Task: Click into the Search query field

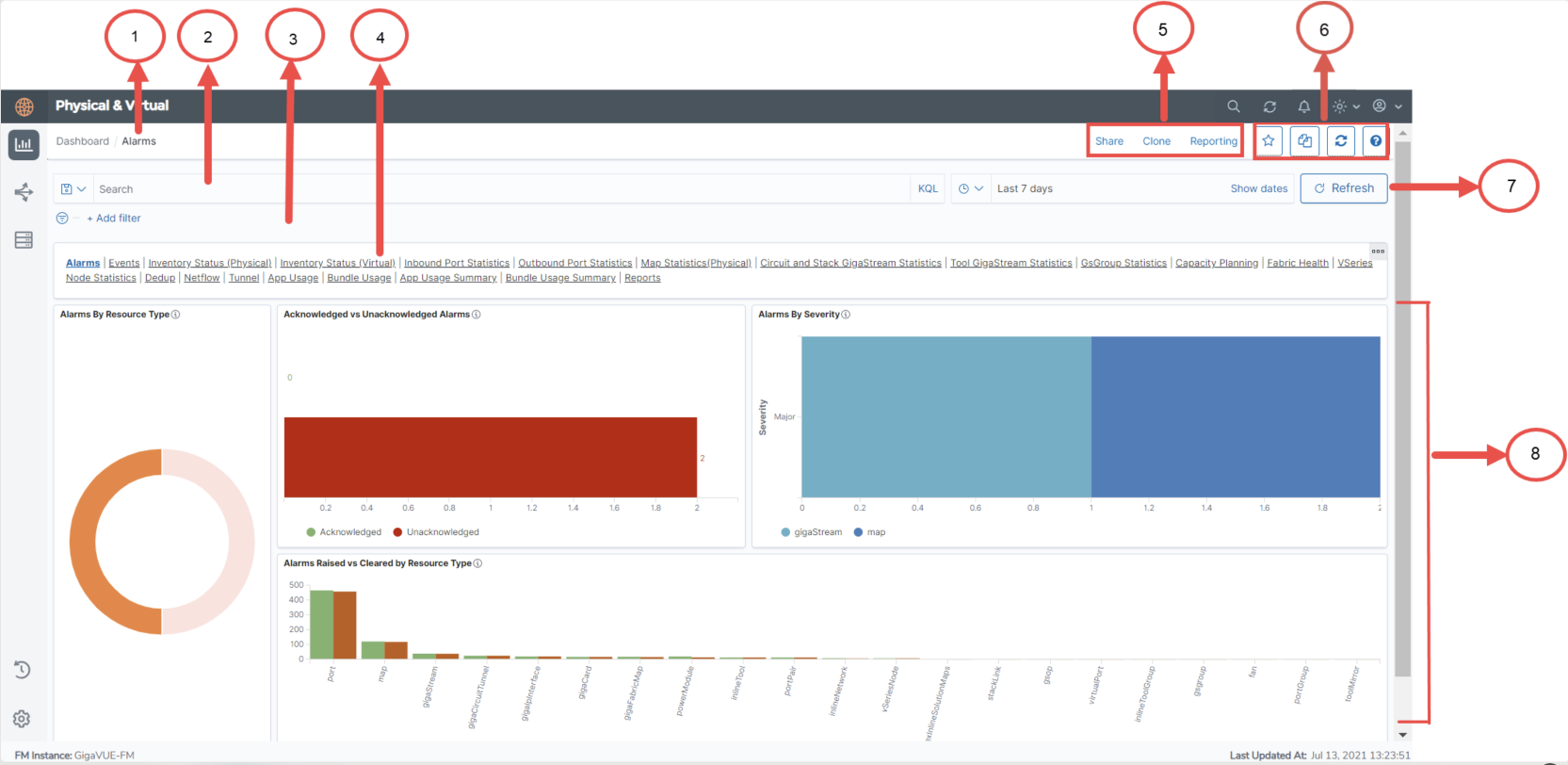Action: pos(499,189)
